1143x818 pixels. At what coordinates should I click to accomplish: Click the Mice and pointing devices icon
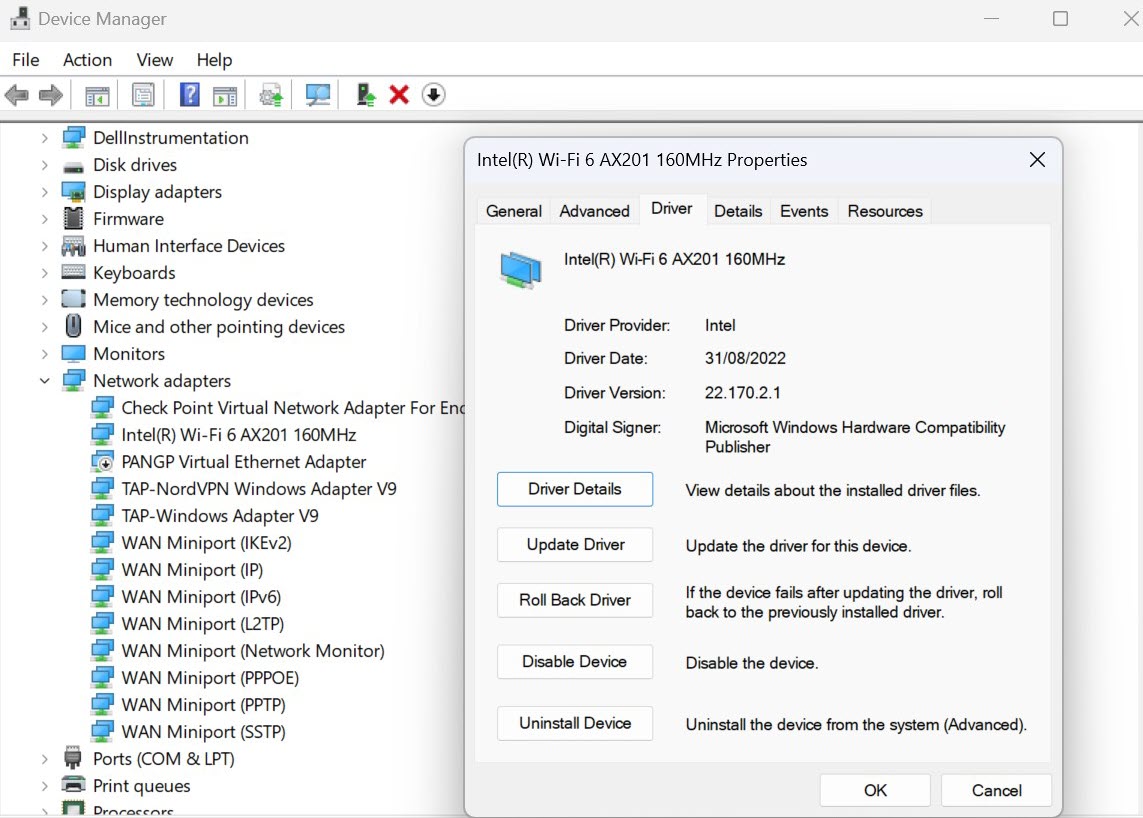point(74,326)
